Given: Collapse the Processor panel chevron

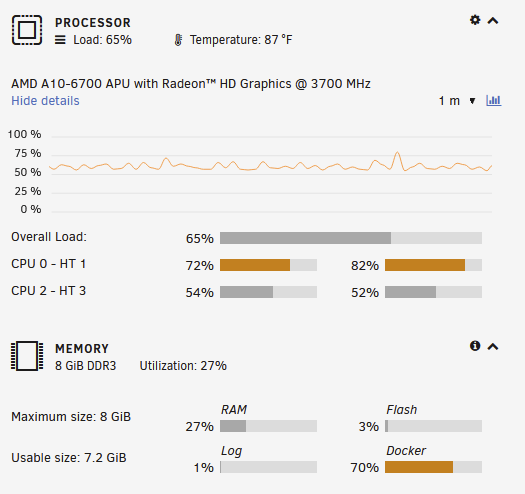Looking at the screenshot, I should click(x=493, y=21).
